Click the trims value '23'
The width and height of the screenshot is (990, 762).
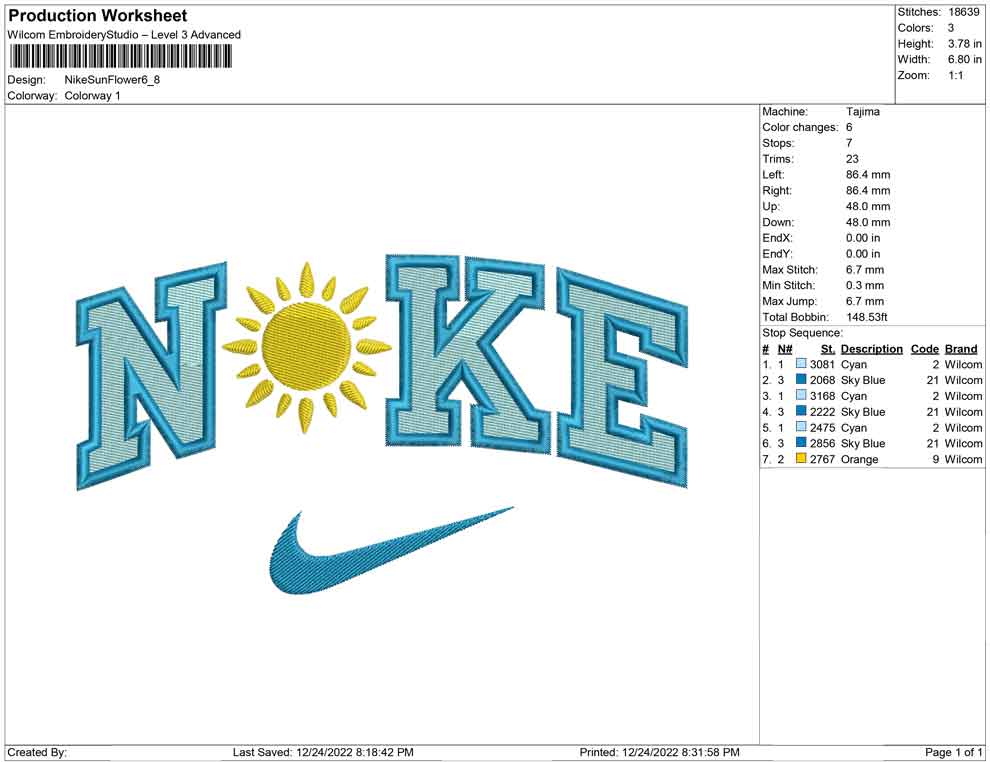(852, 159)
